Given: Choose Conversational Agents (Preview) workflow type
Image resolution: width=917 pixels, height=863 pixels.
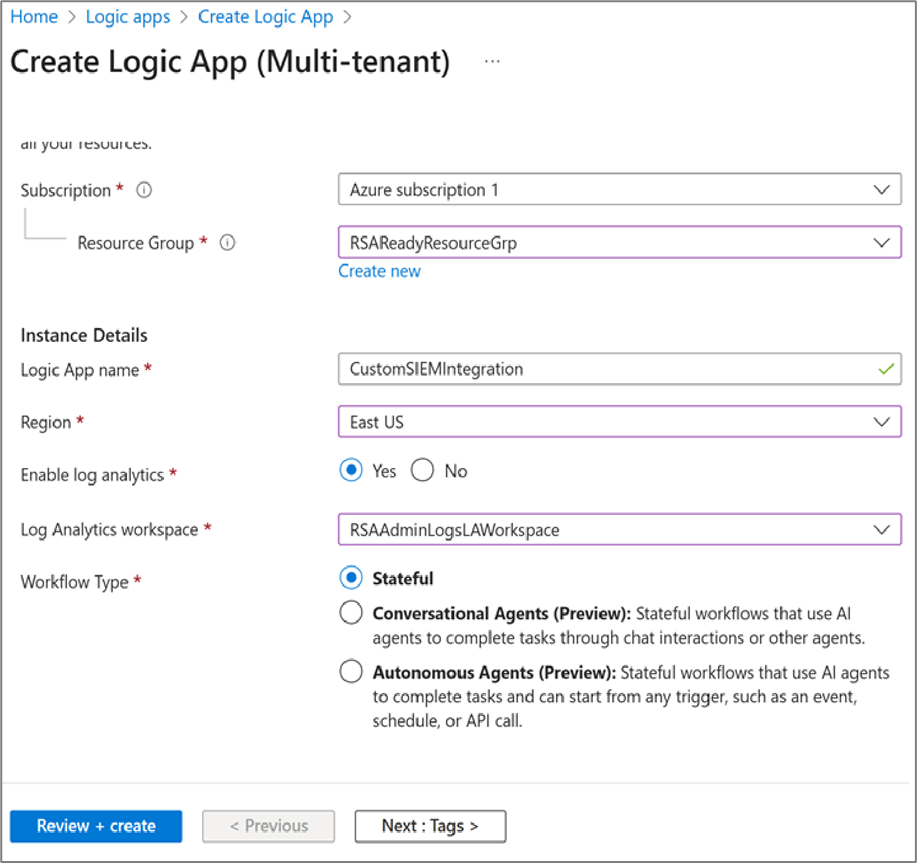Looking at the screenshot, I should pos(351,613).
